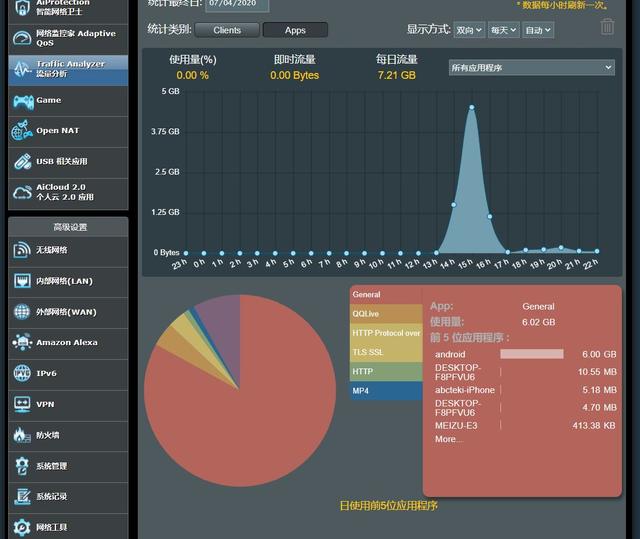
Task: Open VPN menu item
Action: coord(68,404)
